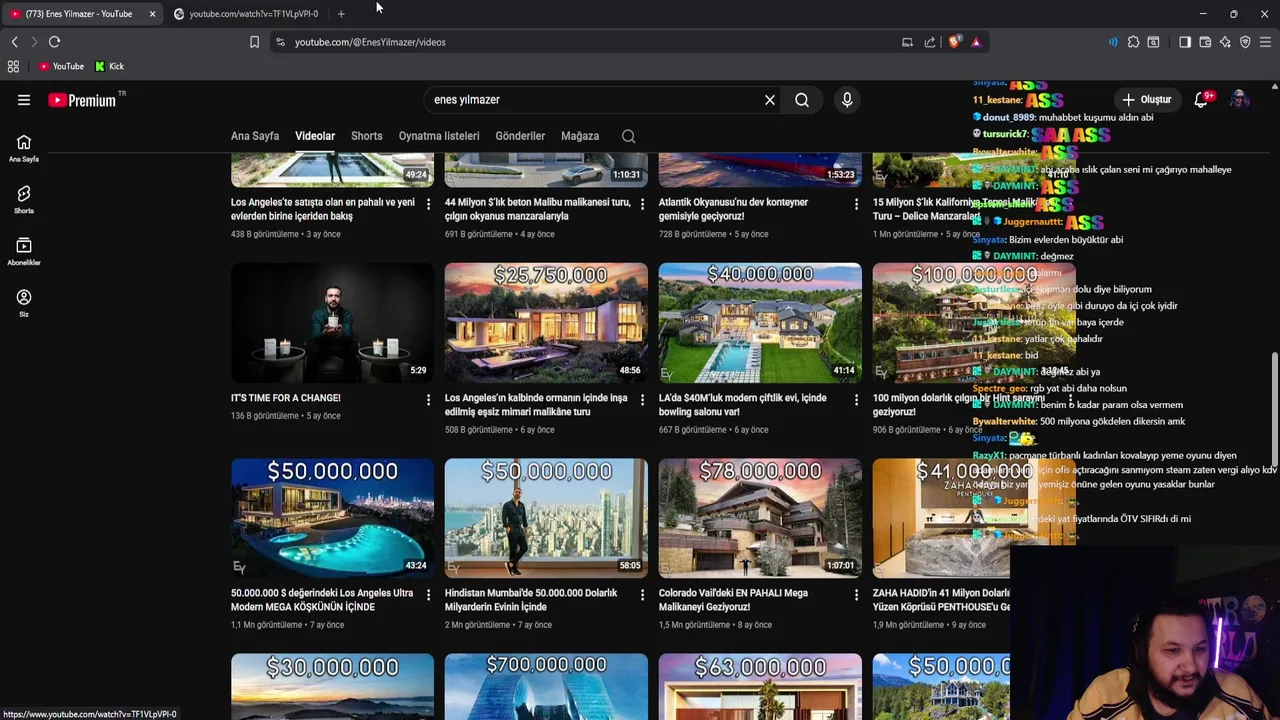Click title 'Colorado Vail'deki EN PAHALI Mega'

pos(733,600)
